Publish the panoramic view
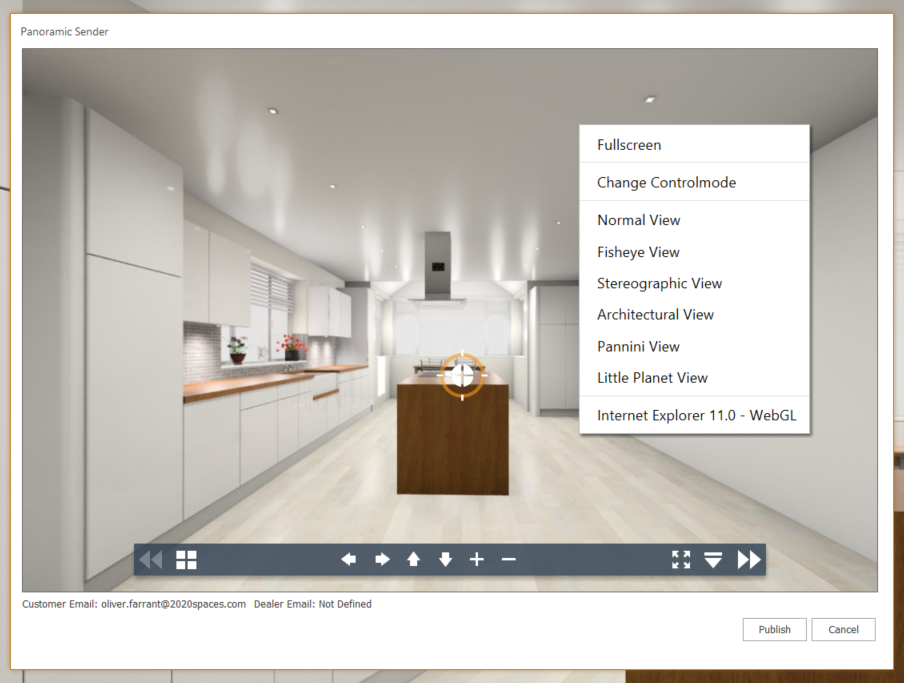The image size is (909, 688). [x=774, y=629]
